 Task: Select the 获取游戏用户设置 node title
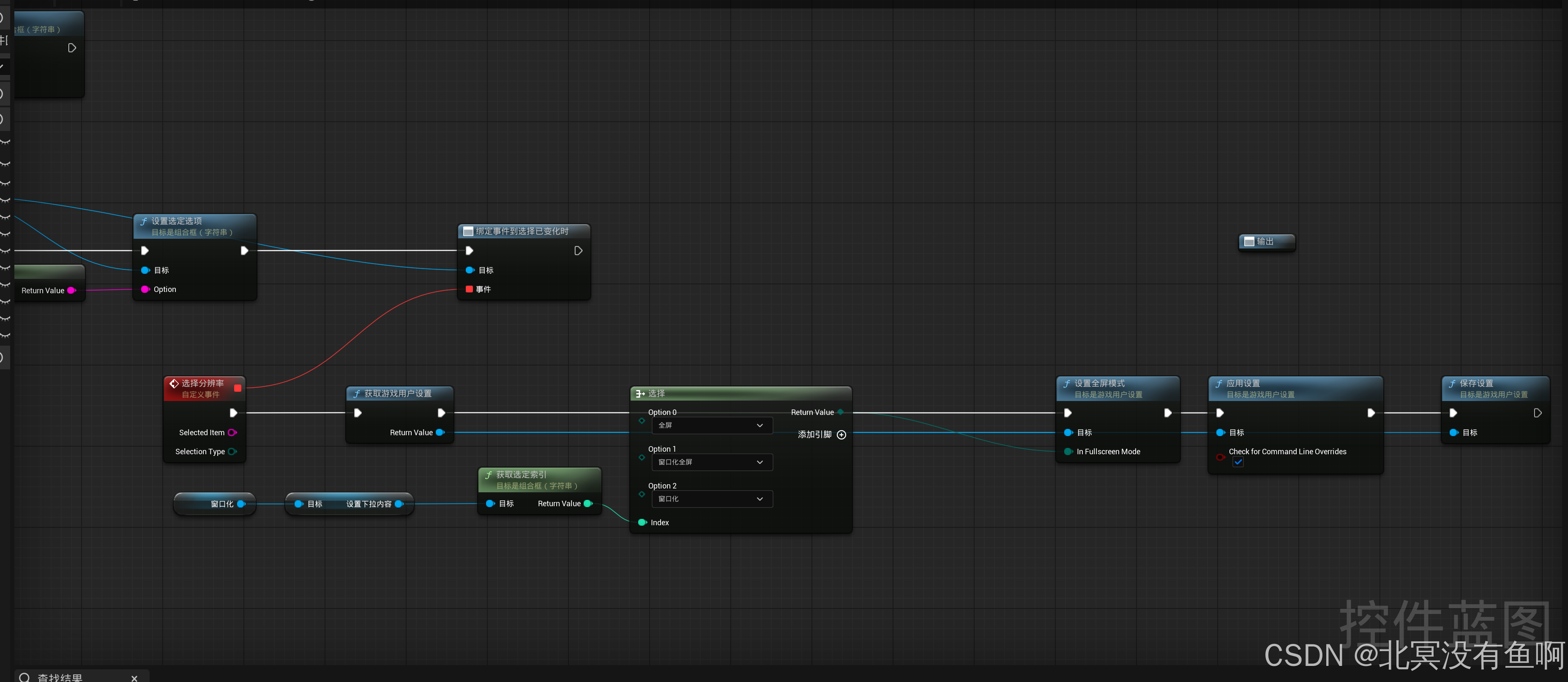398,394
